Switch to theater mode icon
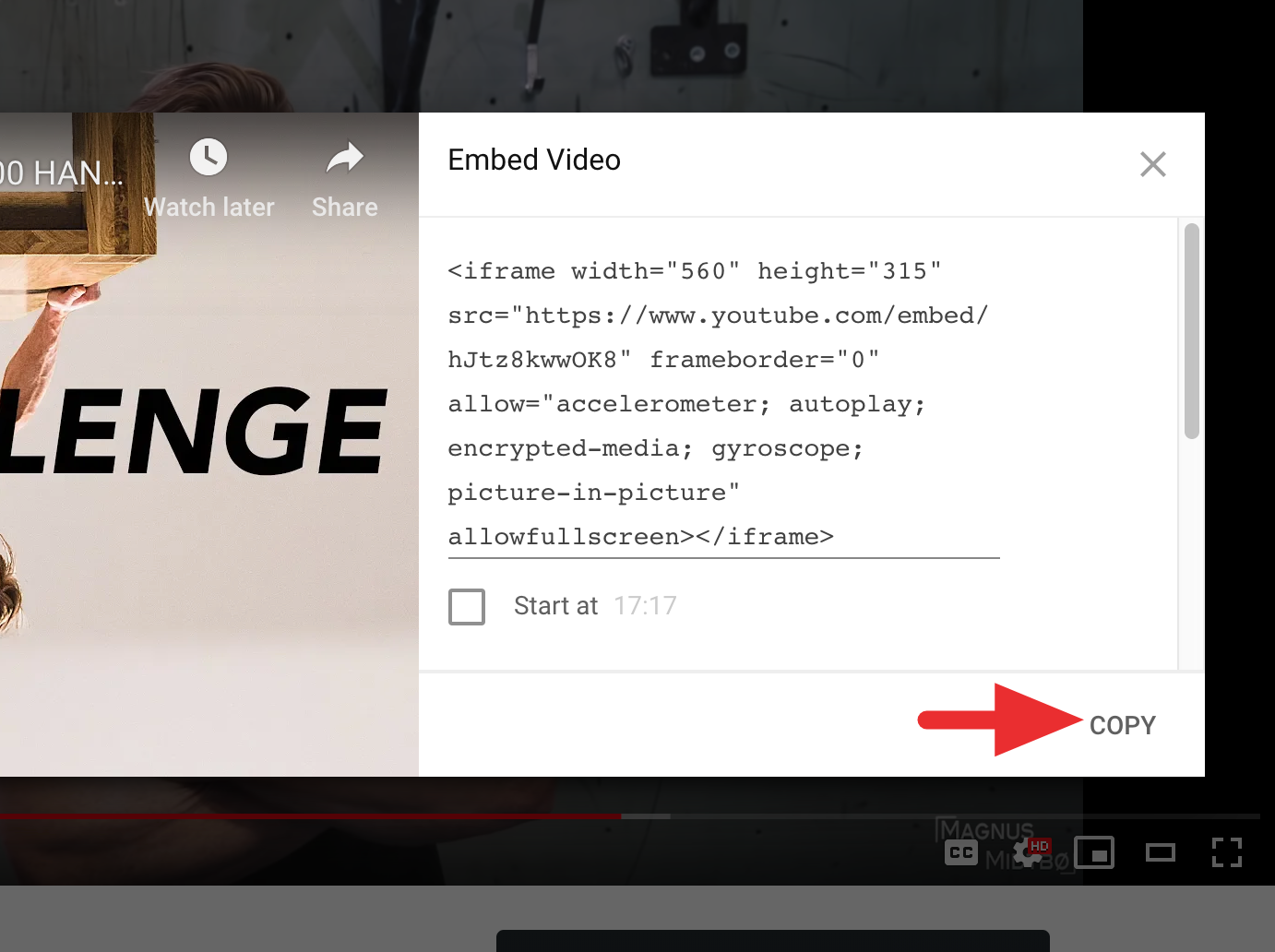Screen dimensions: 1275x952 tap(1161, 852)
